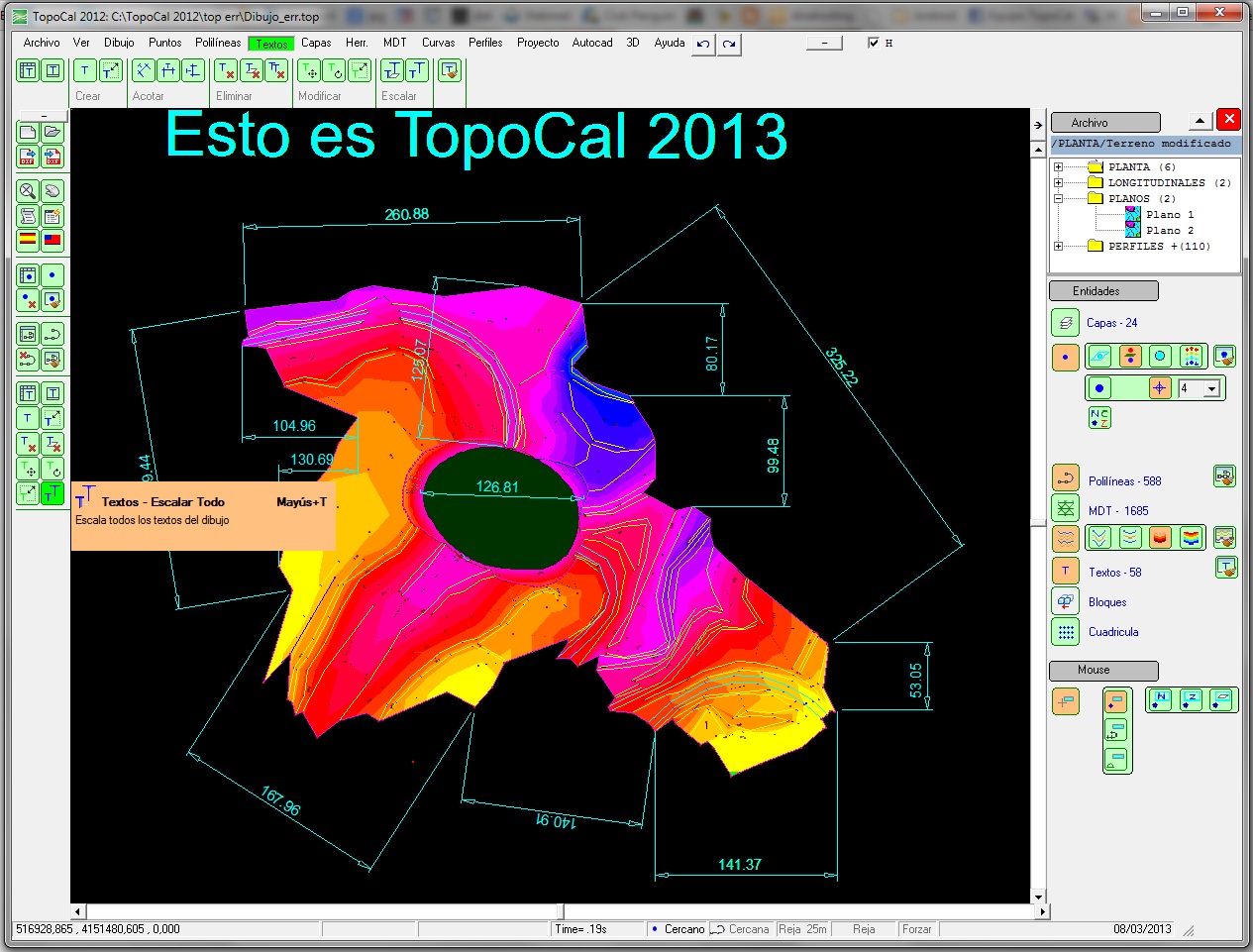Click the move text icon in Modificar group
The height and width of the screenshot is (952, 1253).
309,70
